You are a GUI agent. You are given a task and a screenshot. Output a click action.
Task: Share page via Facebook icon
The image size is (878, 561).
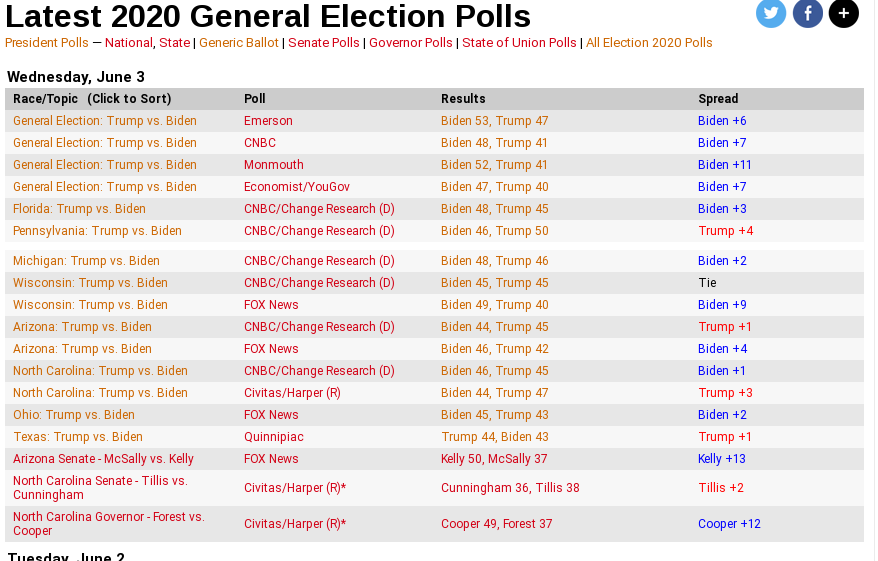(x=807, y=12)
